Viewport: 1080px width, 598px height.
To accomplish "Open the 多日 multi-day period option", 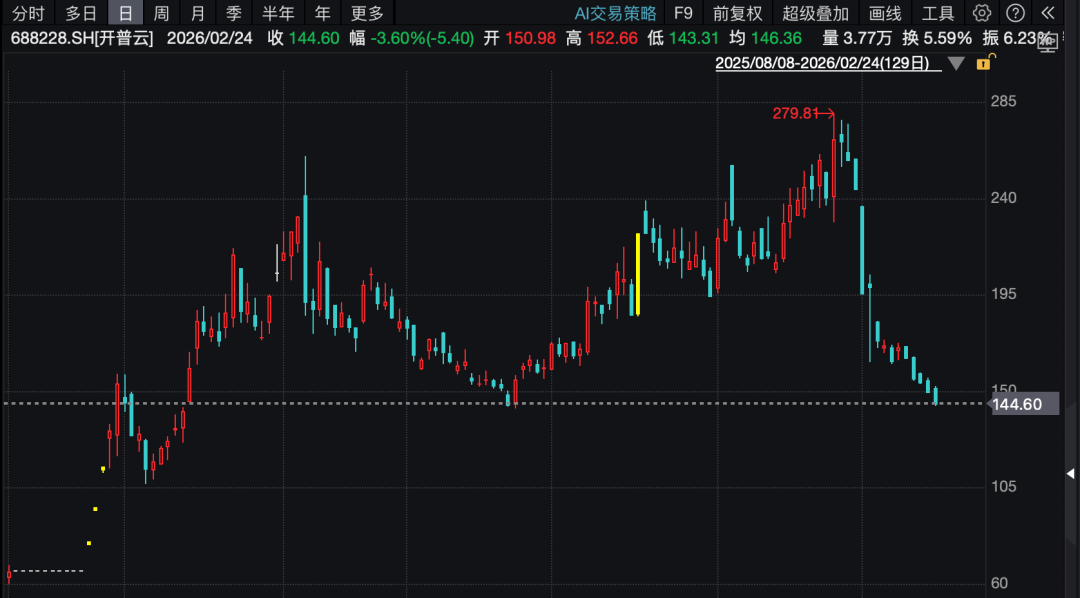I will pyautogui.click(x=77, y=13).
